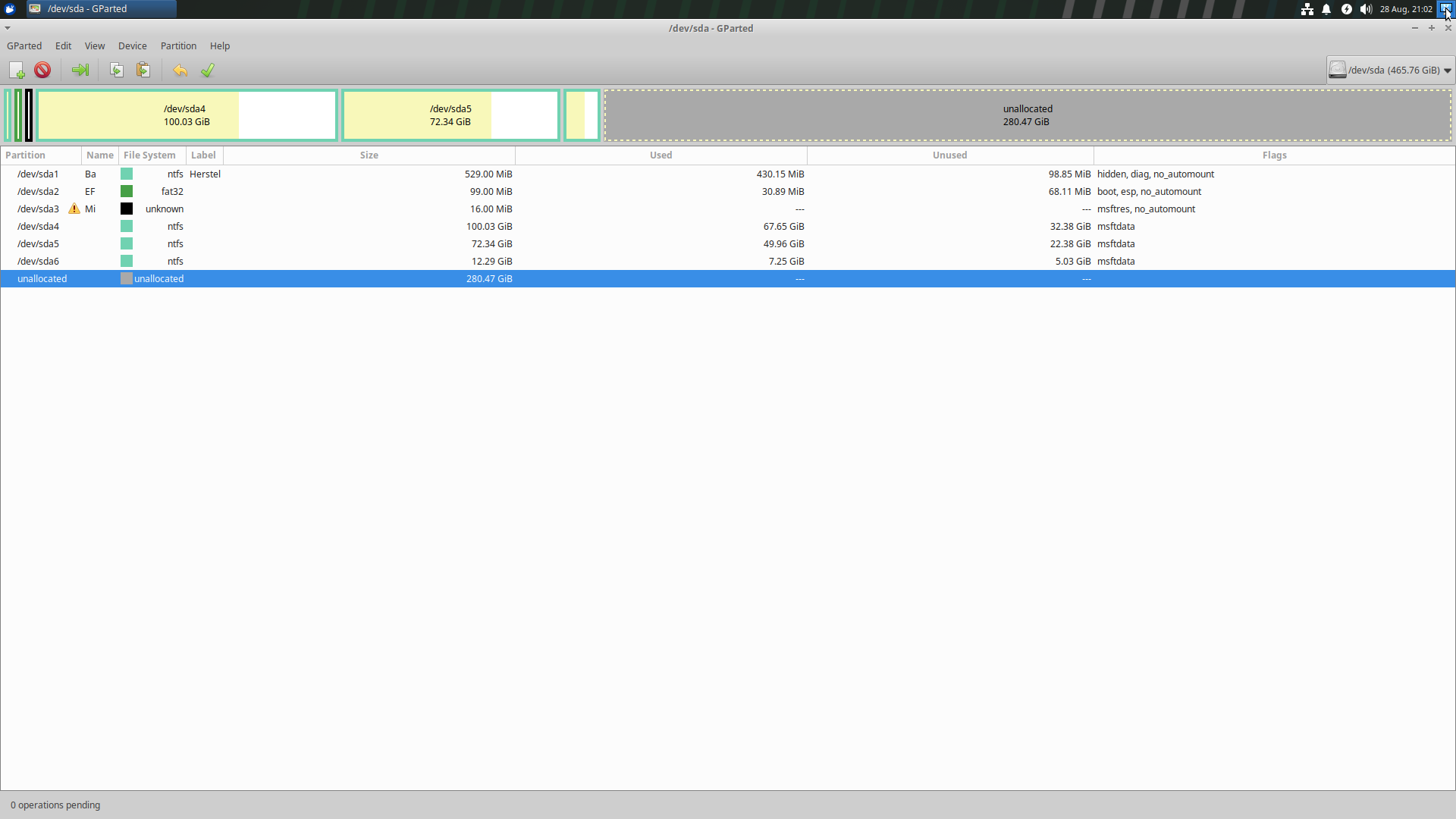The image size is (1456, 819).
Task: Select unallocated 280.47 GiB block in disk map
Action: coord(1028,115)
